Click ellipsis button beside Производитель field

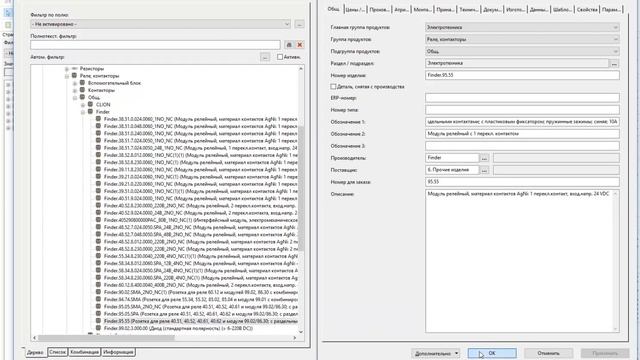click(484, 158)
